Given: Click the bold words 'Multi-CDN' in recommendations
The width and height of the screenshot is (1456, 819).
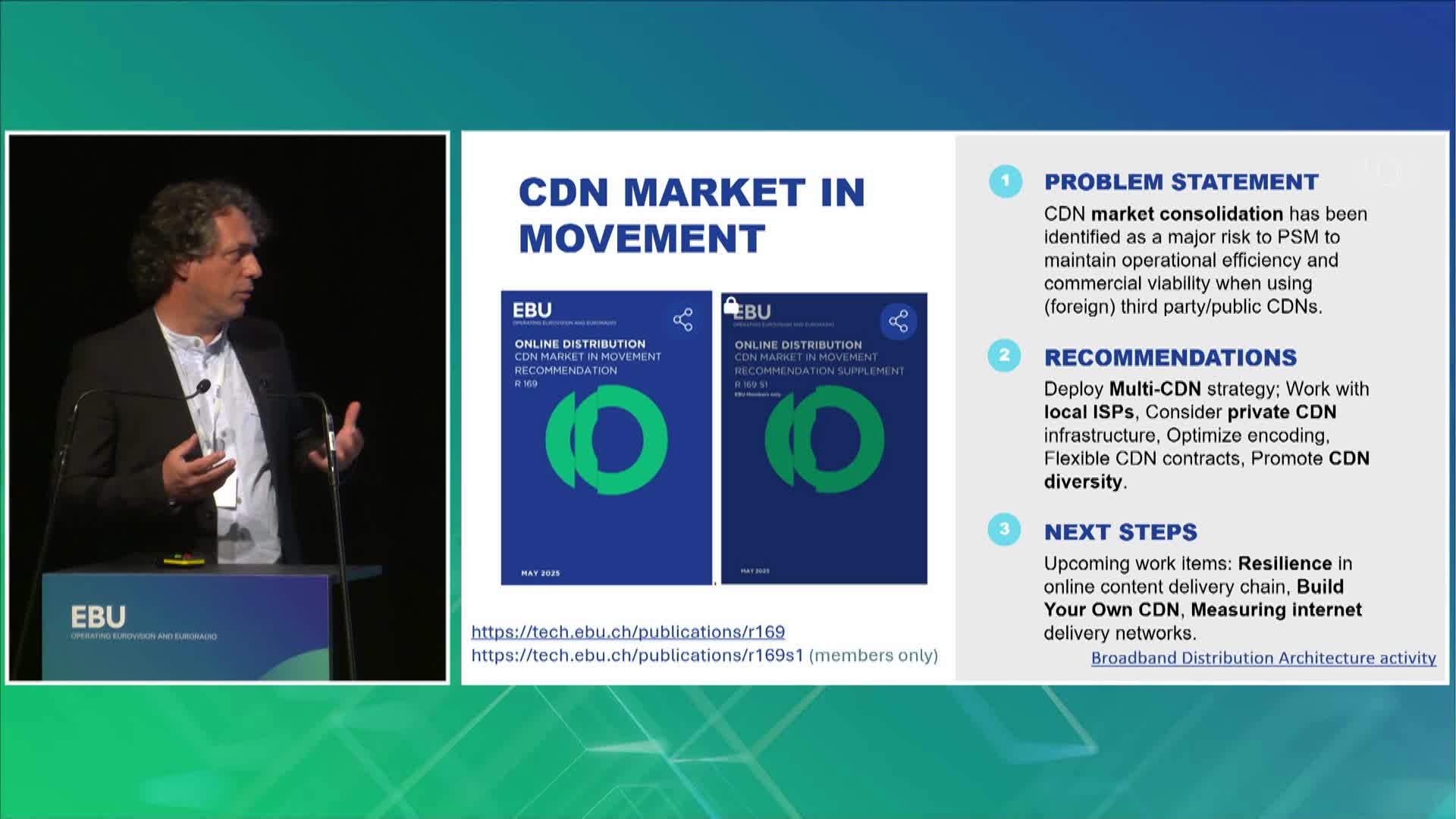Looking at the screenshot, I should (1155, 389).
